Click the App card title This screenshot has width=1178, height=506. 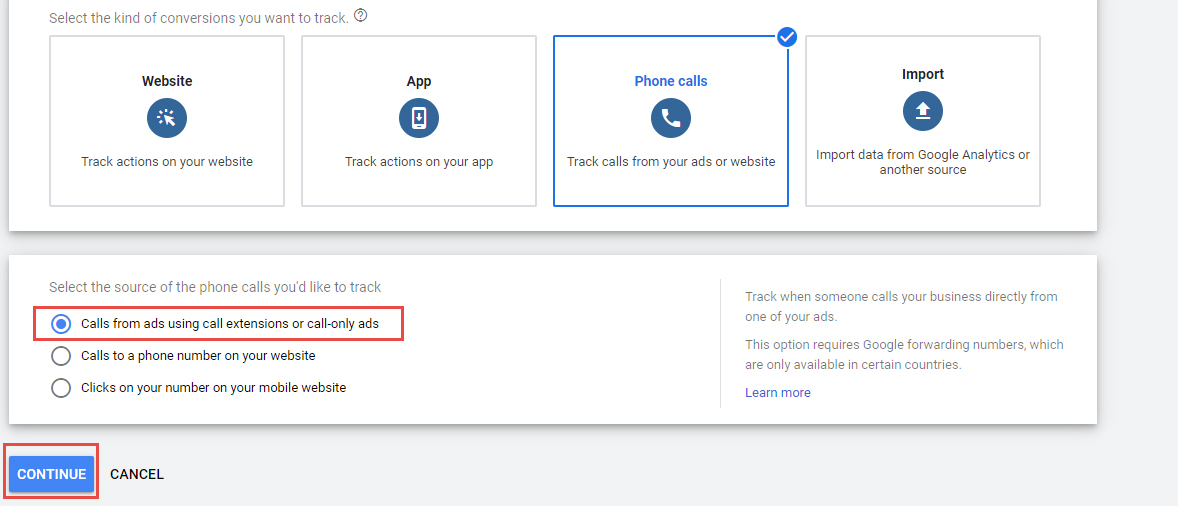coord(419,81)
